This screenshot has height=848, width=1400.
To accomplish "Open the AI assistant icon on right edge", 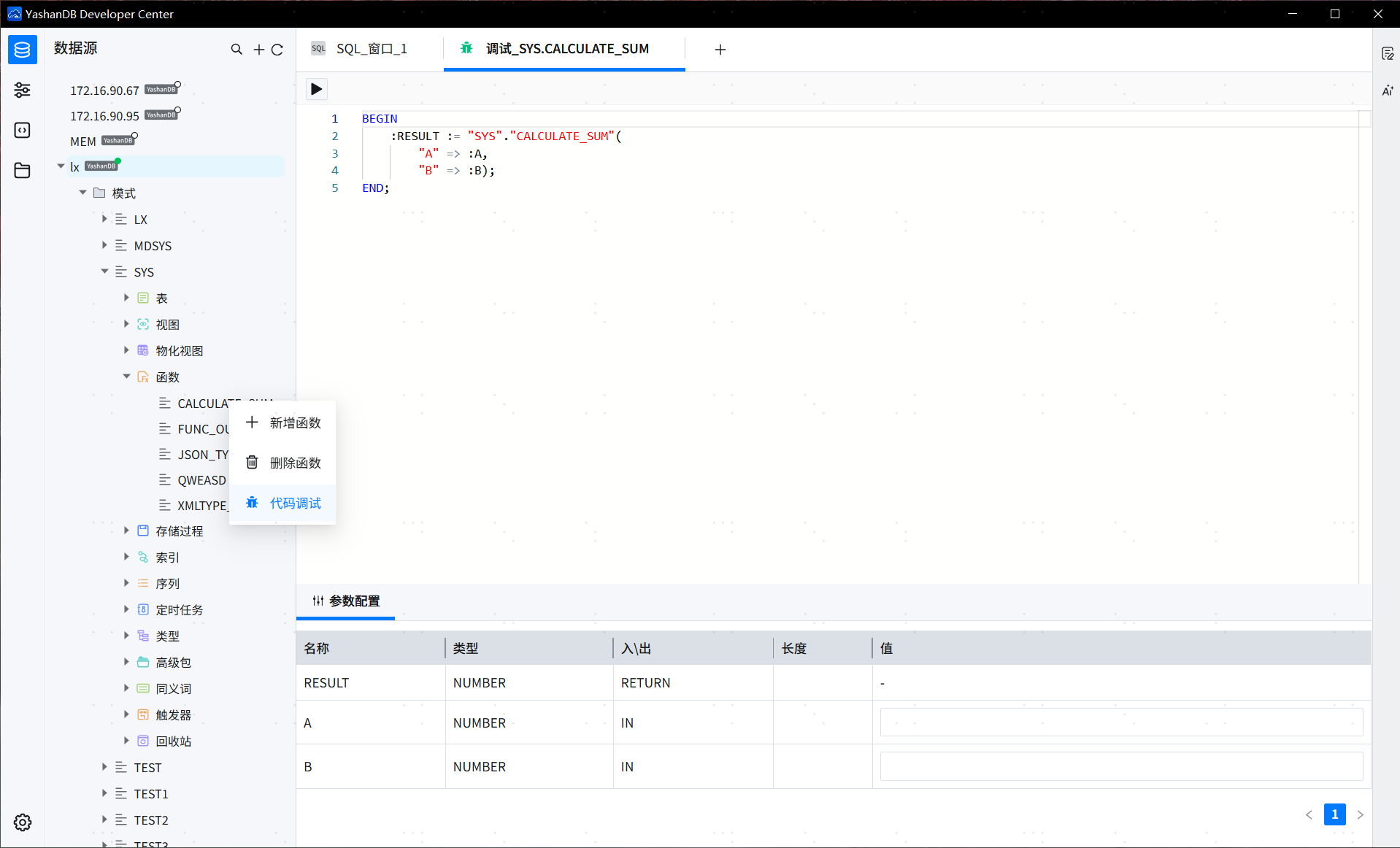I will [1388, 90].
